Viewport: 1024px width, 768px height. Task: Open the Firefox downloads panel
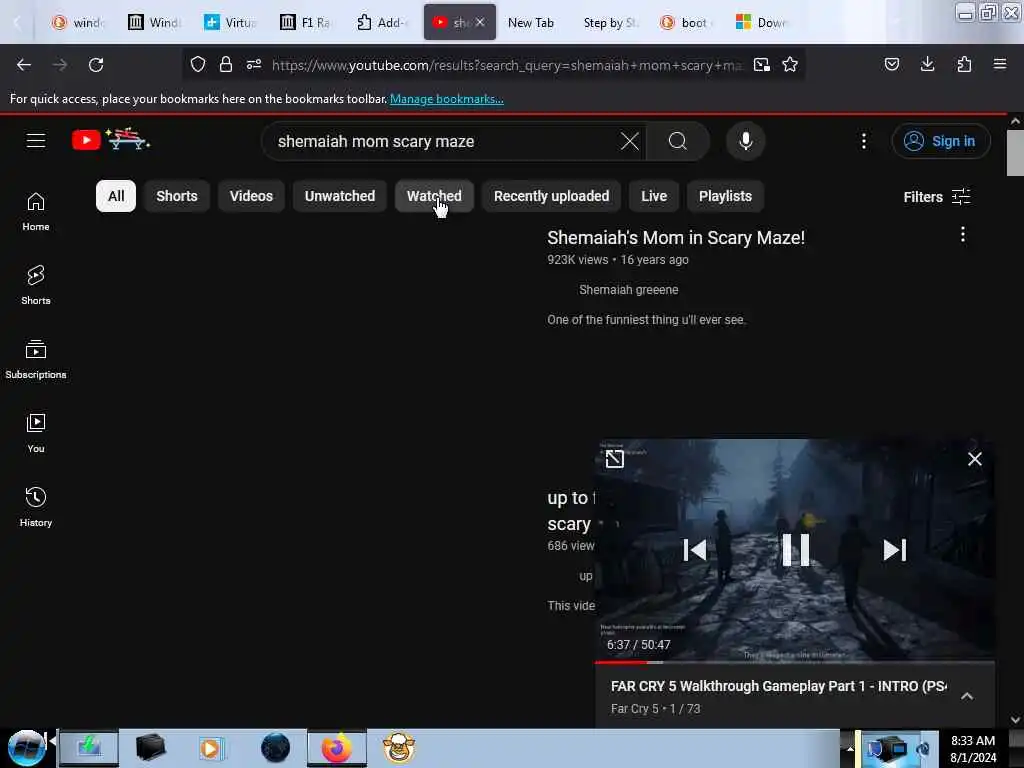927,65
